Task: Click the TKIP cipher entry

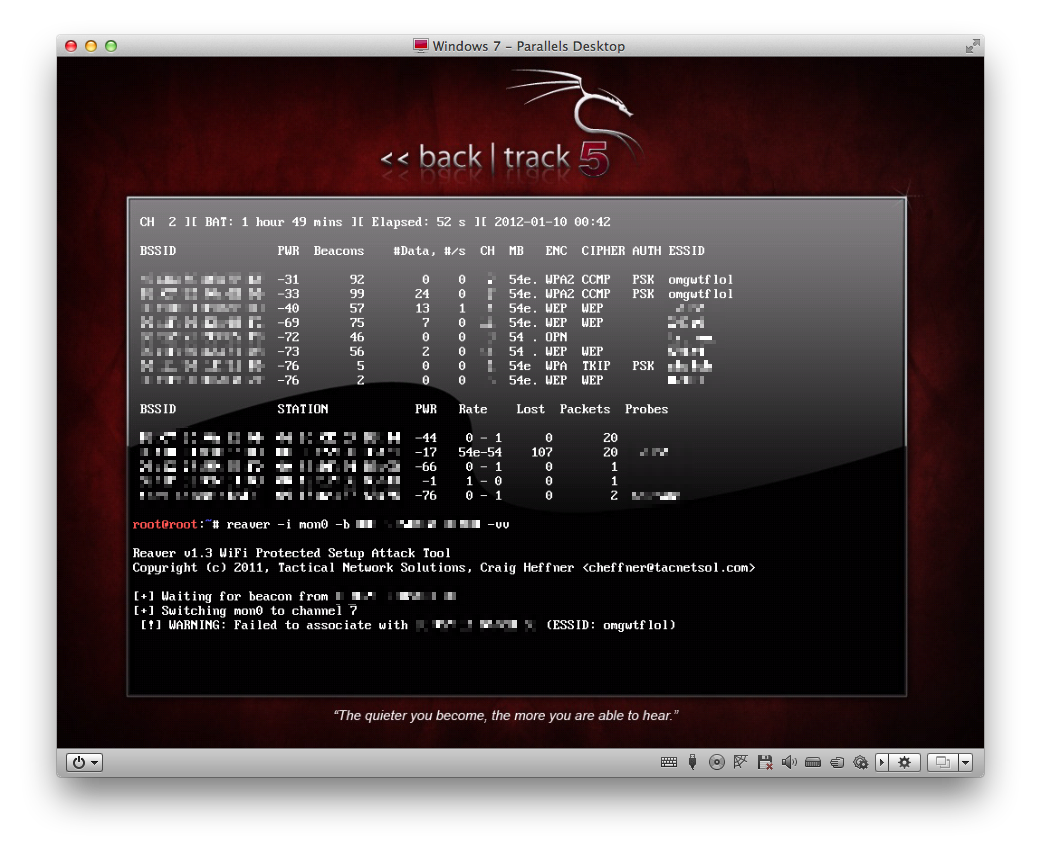Action: click(596, 366)
